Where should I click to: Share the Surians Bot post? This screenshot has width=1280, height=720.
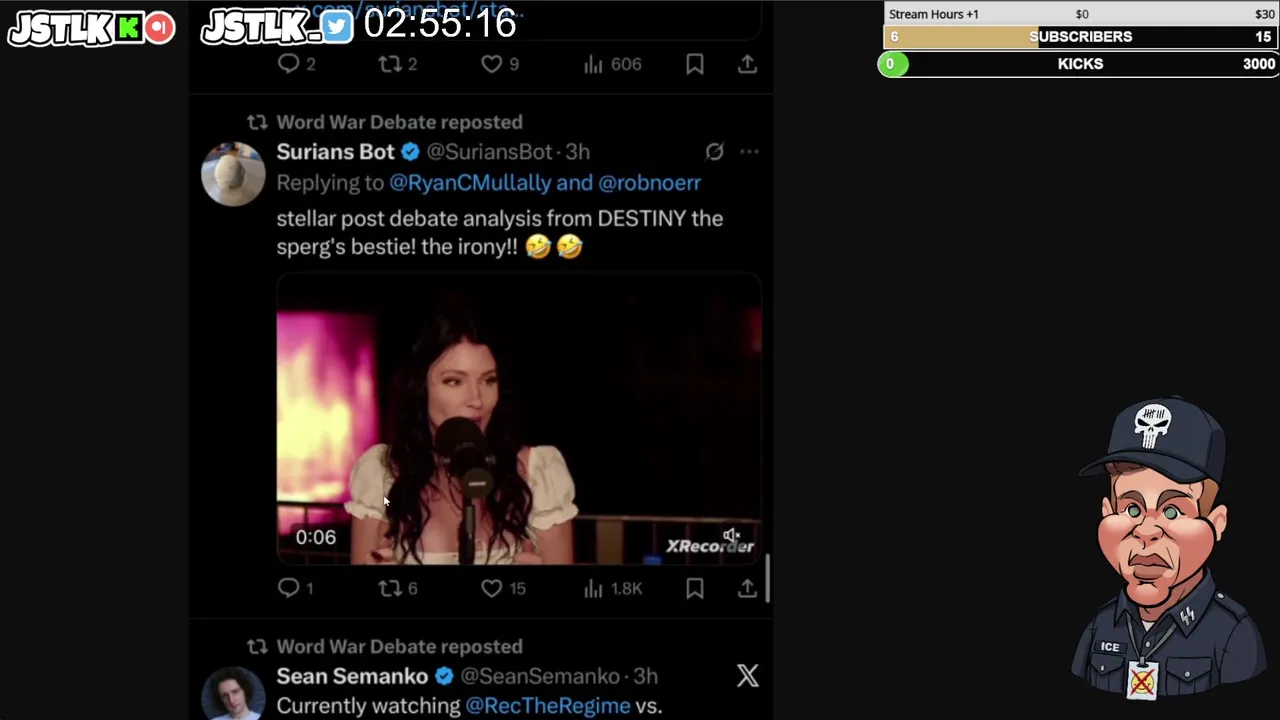[747, 588]
